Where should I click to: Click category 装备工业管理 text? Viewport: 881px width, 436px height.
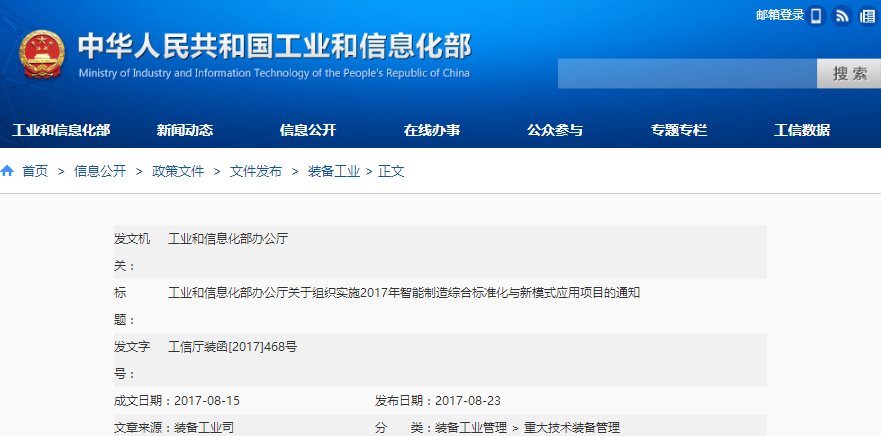(471, 428)
